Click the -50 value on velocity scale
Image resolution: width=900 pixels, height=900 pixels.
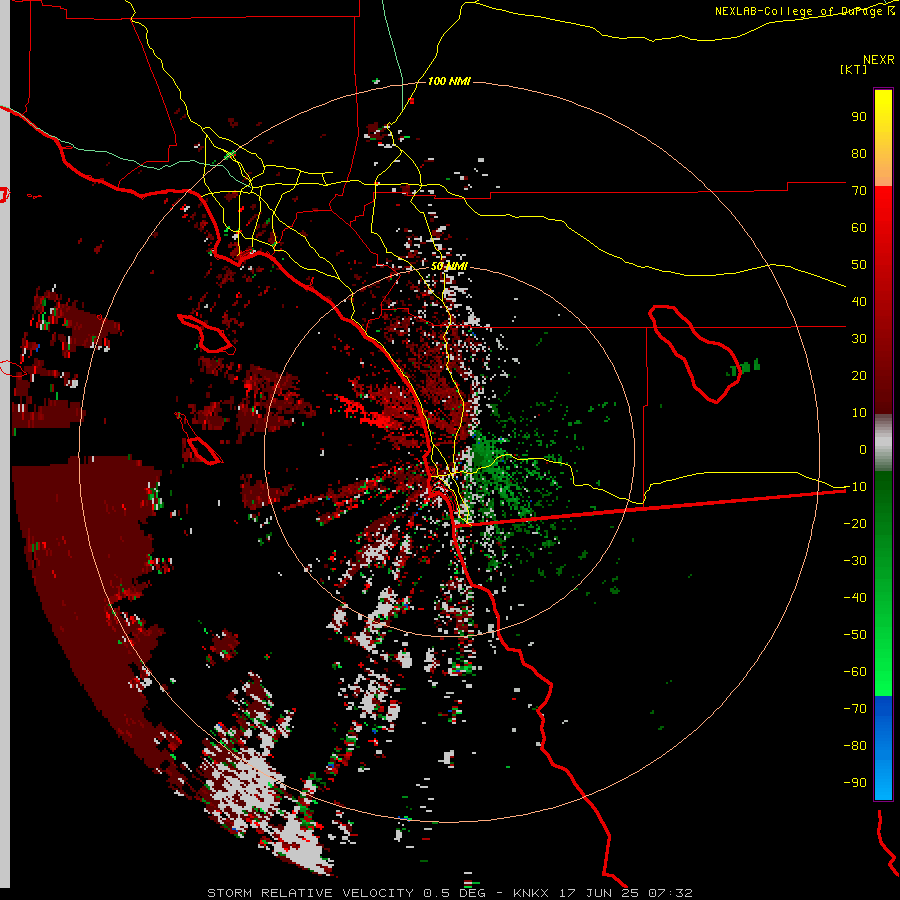tap(855, 635)
